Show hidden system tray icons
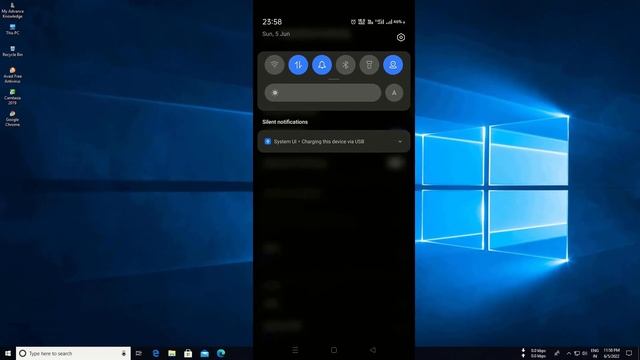 pyautogui.click(x=569, y=353)
